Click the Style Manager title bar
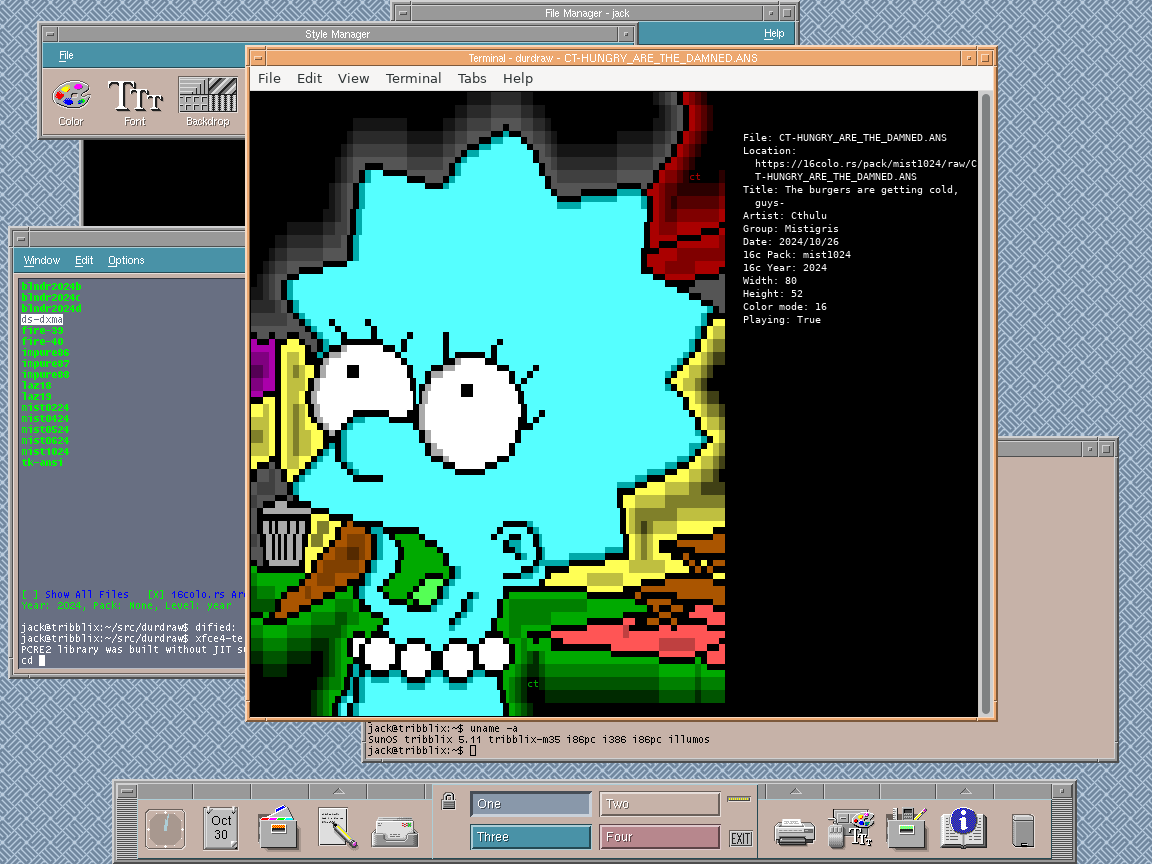The width and height of the screenshot is (1152, 864). coord(337,34)
